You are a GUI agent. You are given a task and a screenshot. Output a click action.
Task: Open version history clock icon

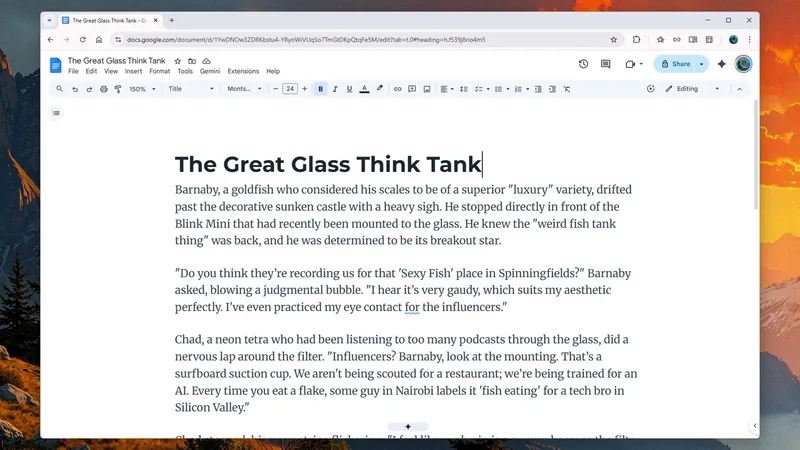click(583, 64)
